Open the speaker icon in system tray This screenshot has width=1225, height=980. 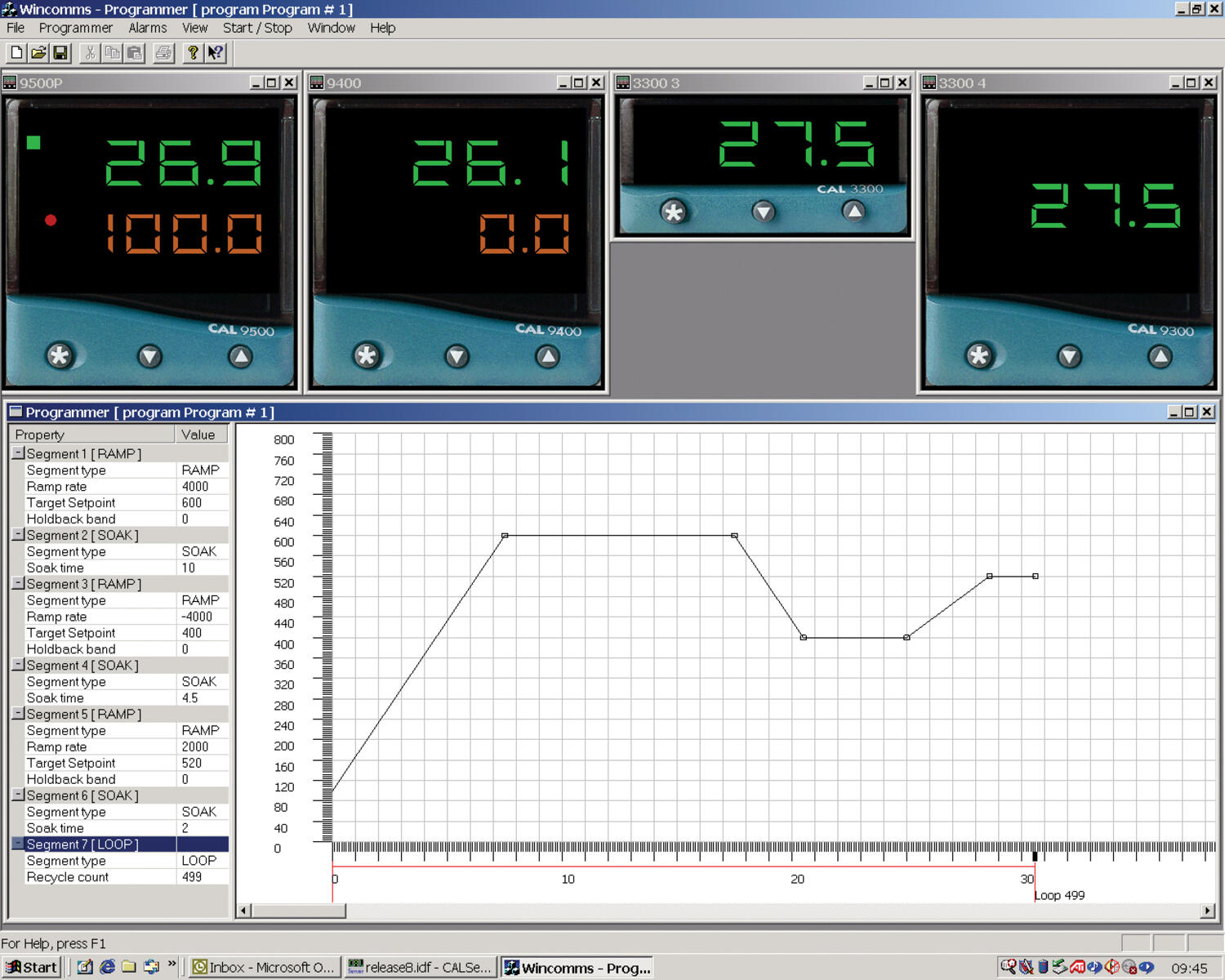click(1111, 967)
